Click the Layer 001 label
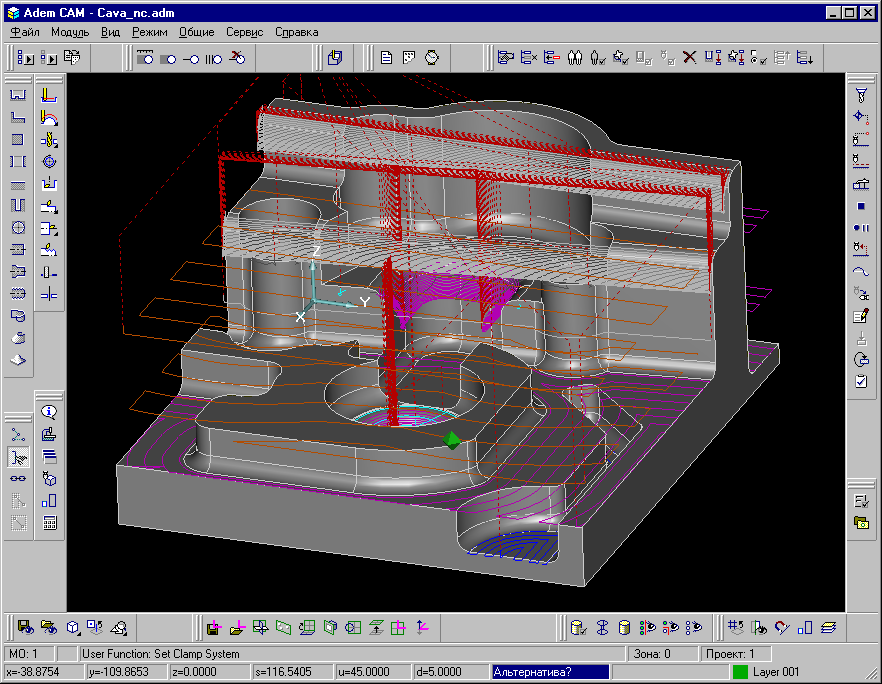Viewport: 882px width, 684px height. coord(776,672)
